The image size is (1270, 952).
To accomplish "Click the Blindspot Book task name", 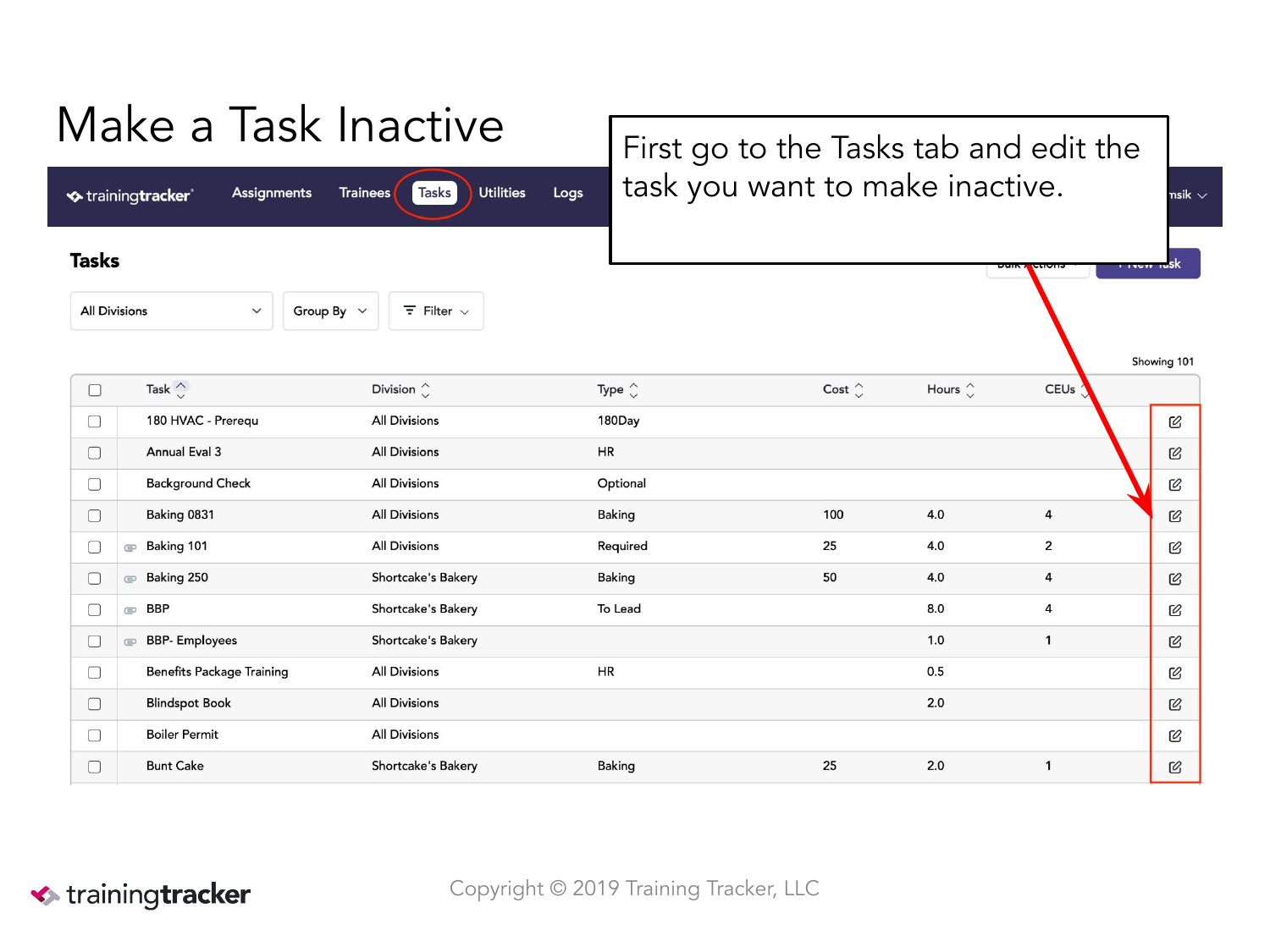I will point(189,703).
